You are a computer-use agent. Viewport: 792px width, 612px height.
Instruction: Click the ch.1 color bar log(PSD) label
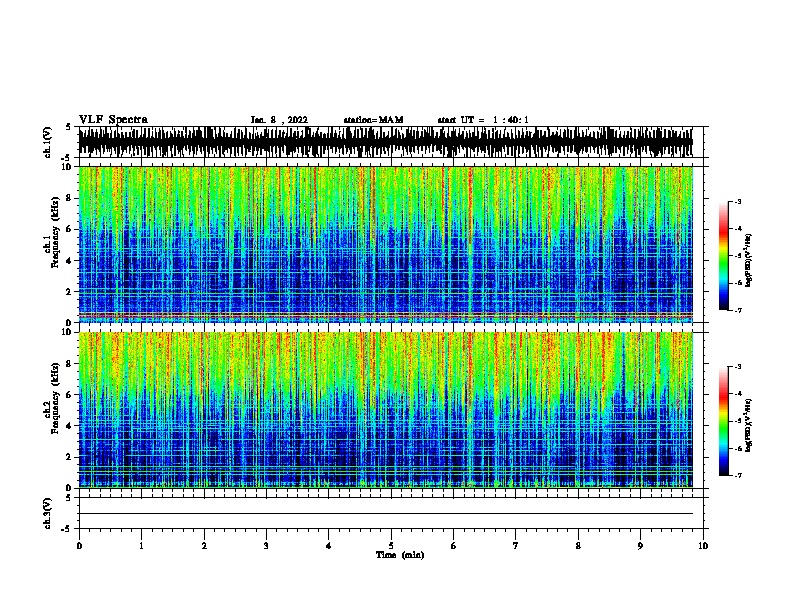point(748,260)
